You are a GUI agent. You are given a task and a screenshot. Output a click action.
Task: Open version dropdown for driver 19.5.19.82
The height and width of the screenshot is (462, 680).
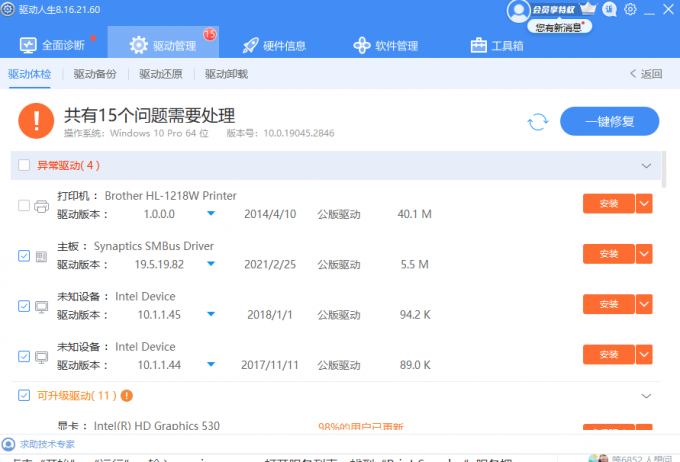[211, 264]
